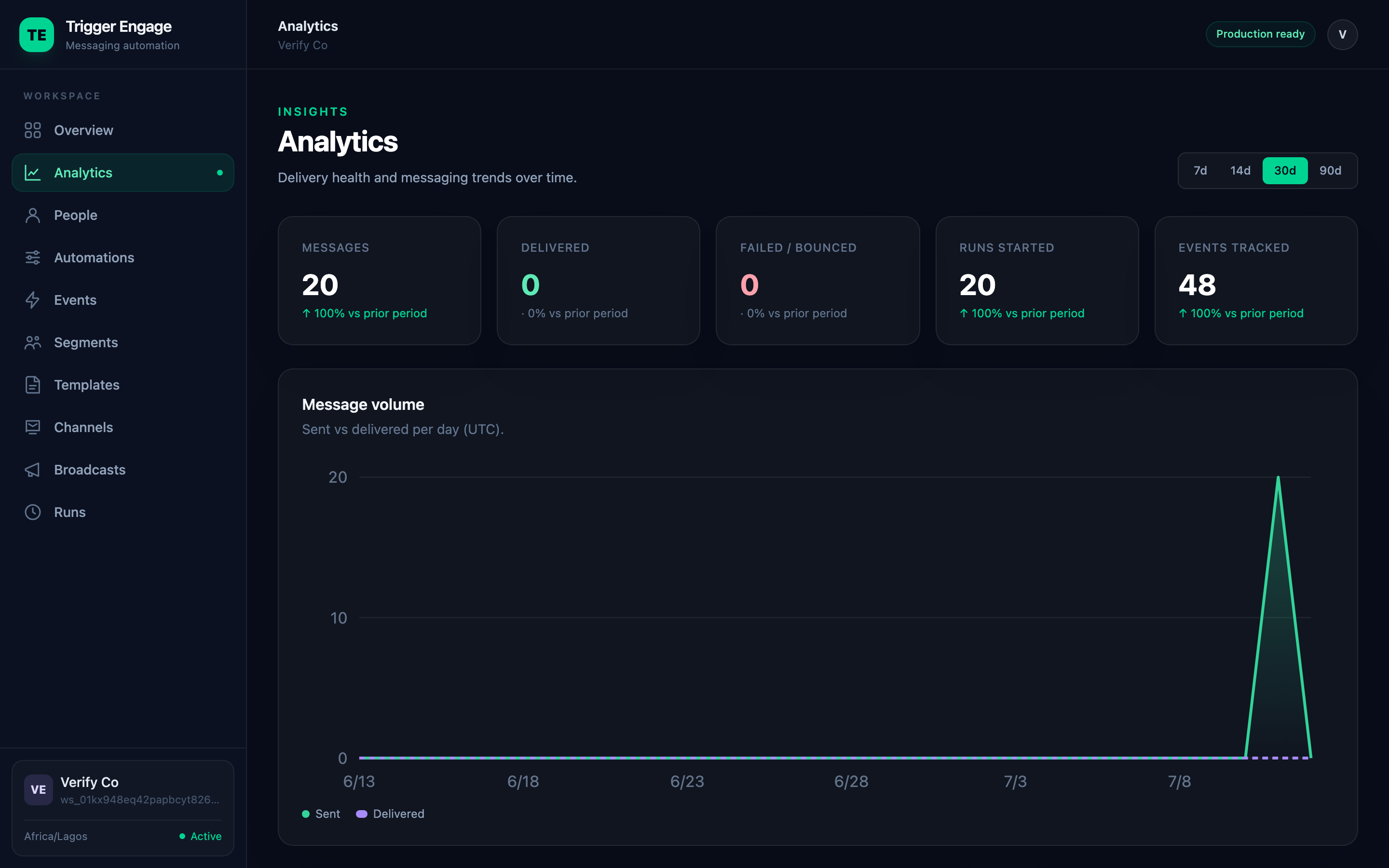Open Automations in the sidebar
Screen dimensions: 1389x868
click(123, 258)
